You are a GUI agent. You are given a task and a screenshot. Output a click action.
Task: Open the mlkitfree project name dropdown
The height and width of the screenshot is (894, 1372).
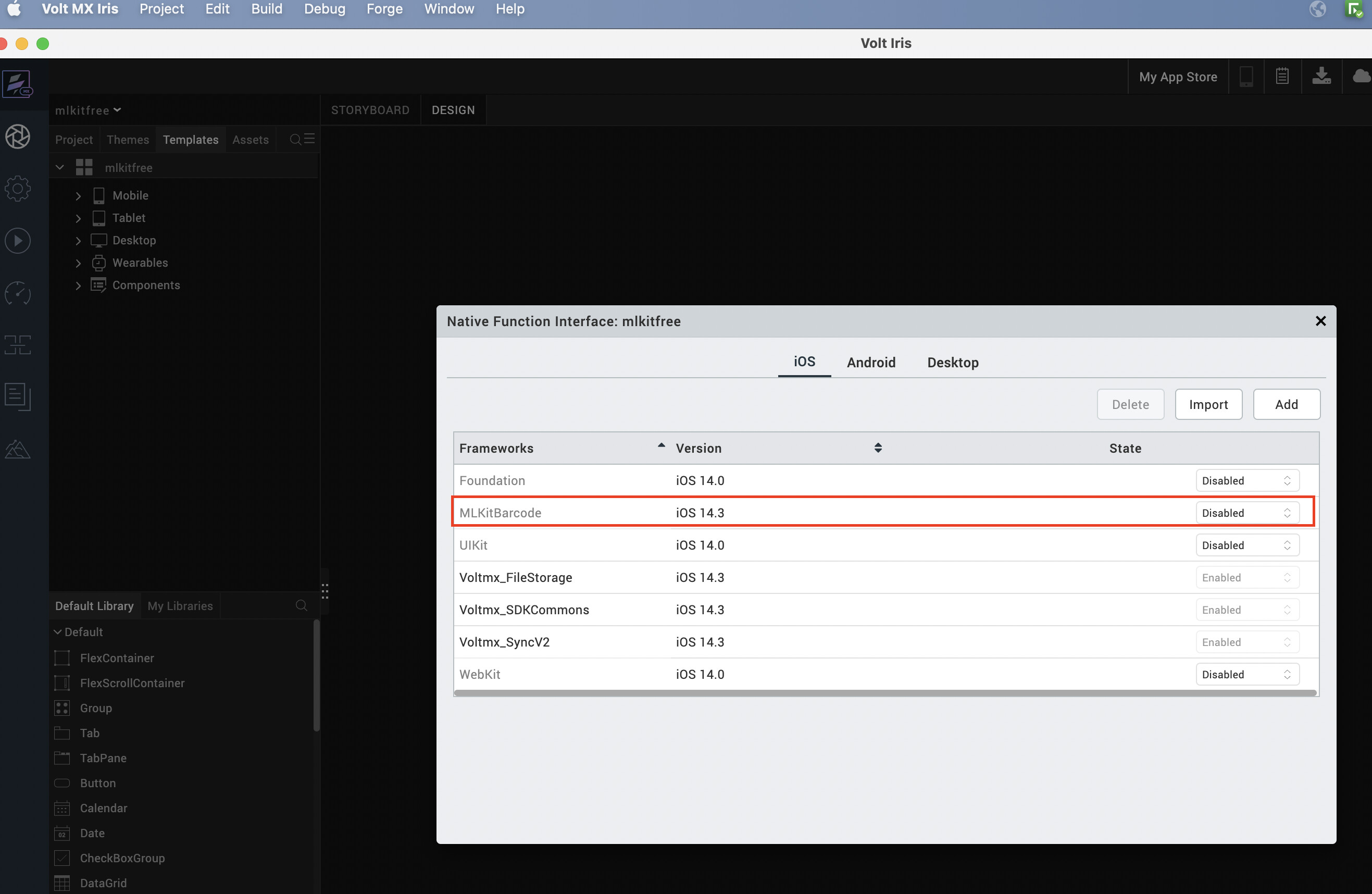pos(88,110)
